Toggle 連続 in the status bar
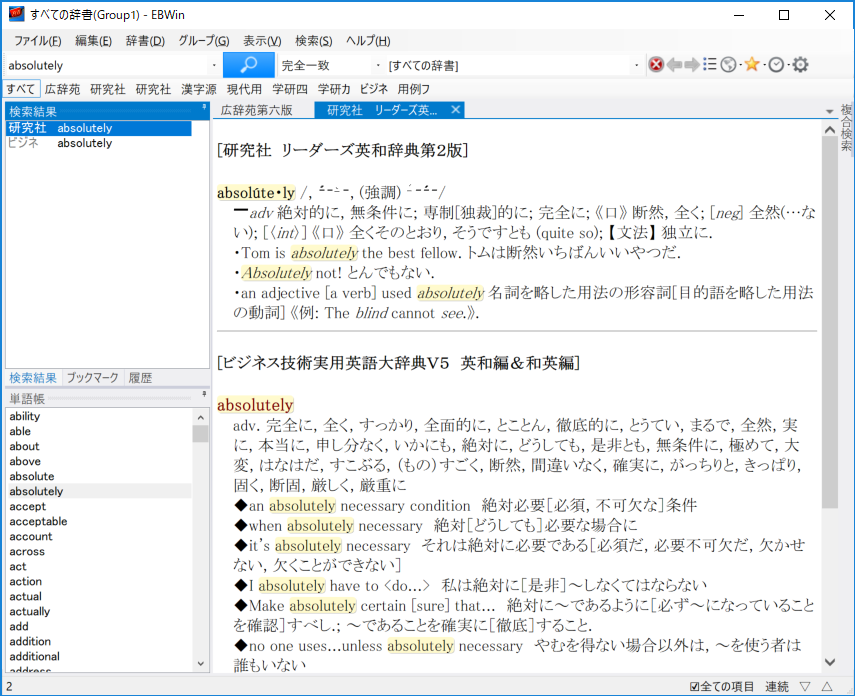 click(776, 687)
